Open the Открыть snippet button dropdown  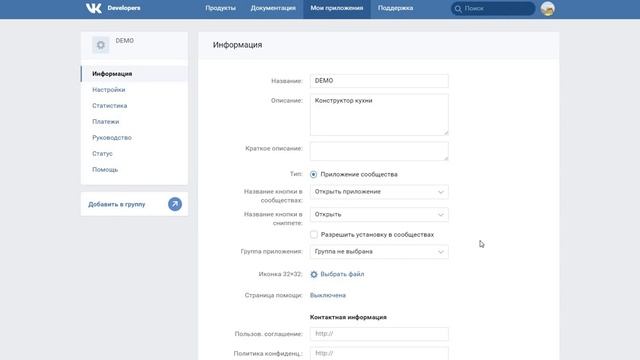coord(379,215)
